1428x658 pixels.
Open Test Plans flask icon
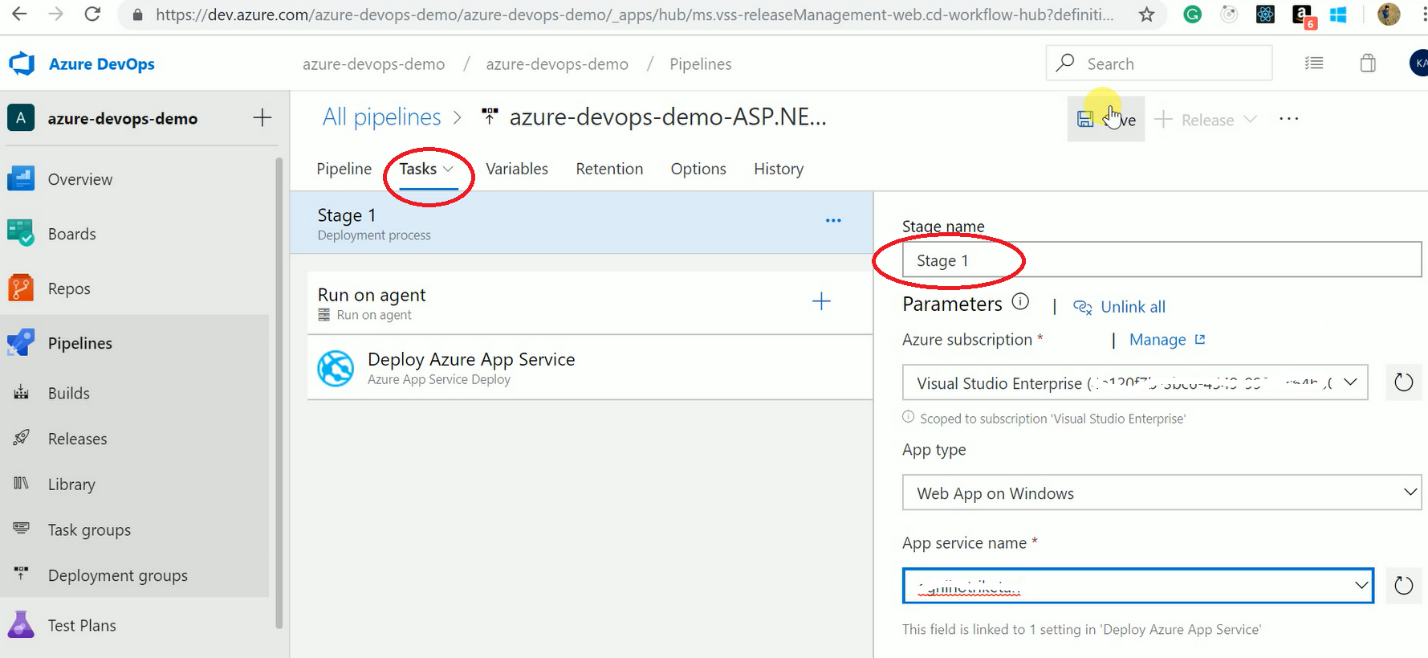pyautogui.click(x=21, y=625)
